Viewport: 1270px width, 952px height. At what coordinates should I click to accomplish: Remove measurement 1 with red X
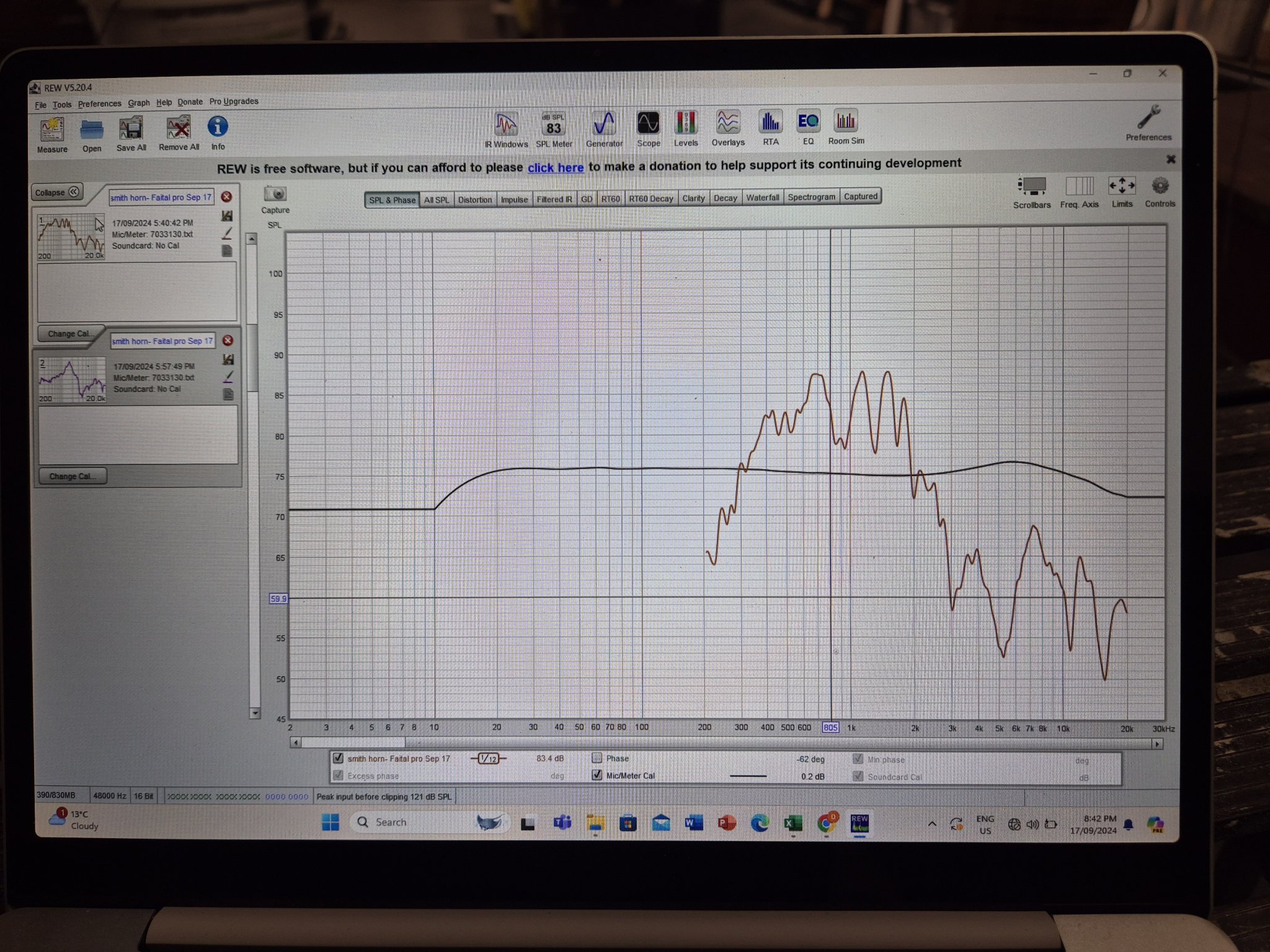click(227, 196)
